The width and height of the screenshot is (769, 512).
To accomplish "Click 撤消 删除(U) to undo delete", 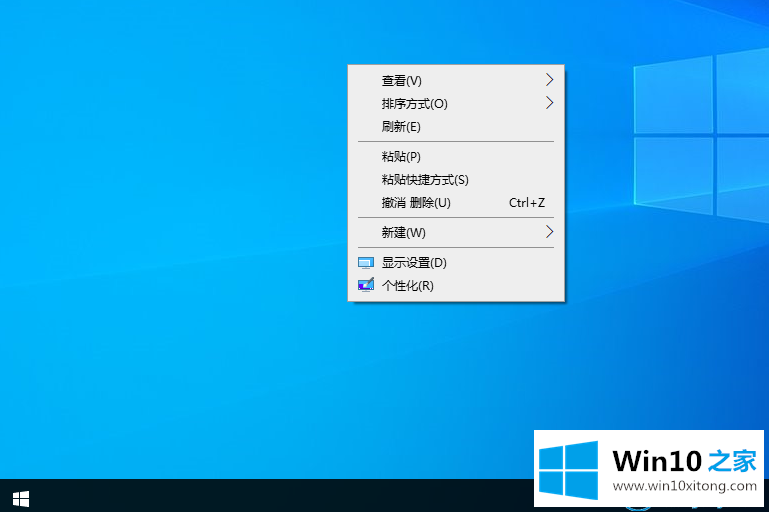I will coord(416,203).
